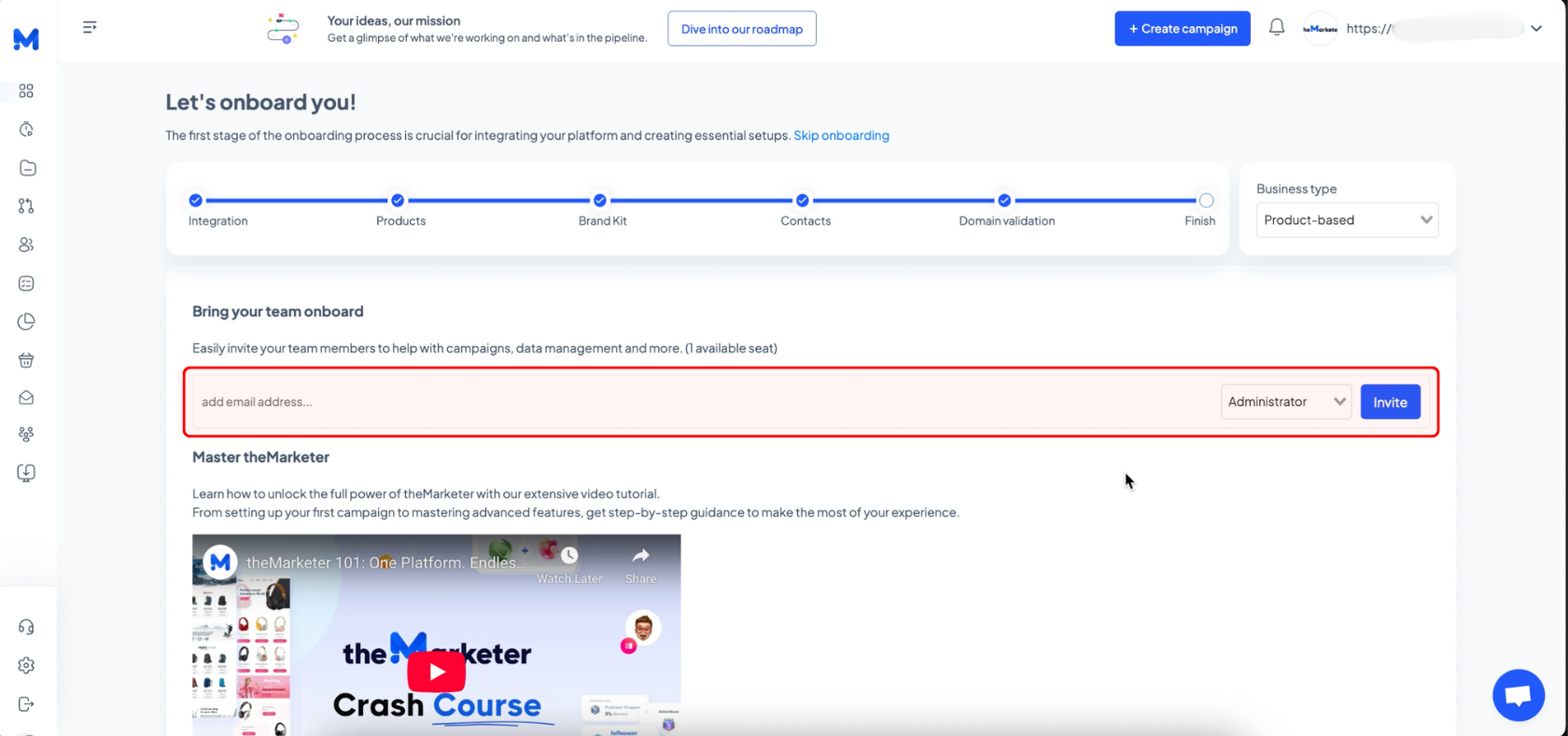The width and height of the screenshot is (1568, 736).
Task: Click the Create campaign button
Action: coord(1183,29)
